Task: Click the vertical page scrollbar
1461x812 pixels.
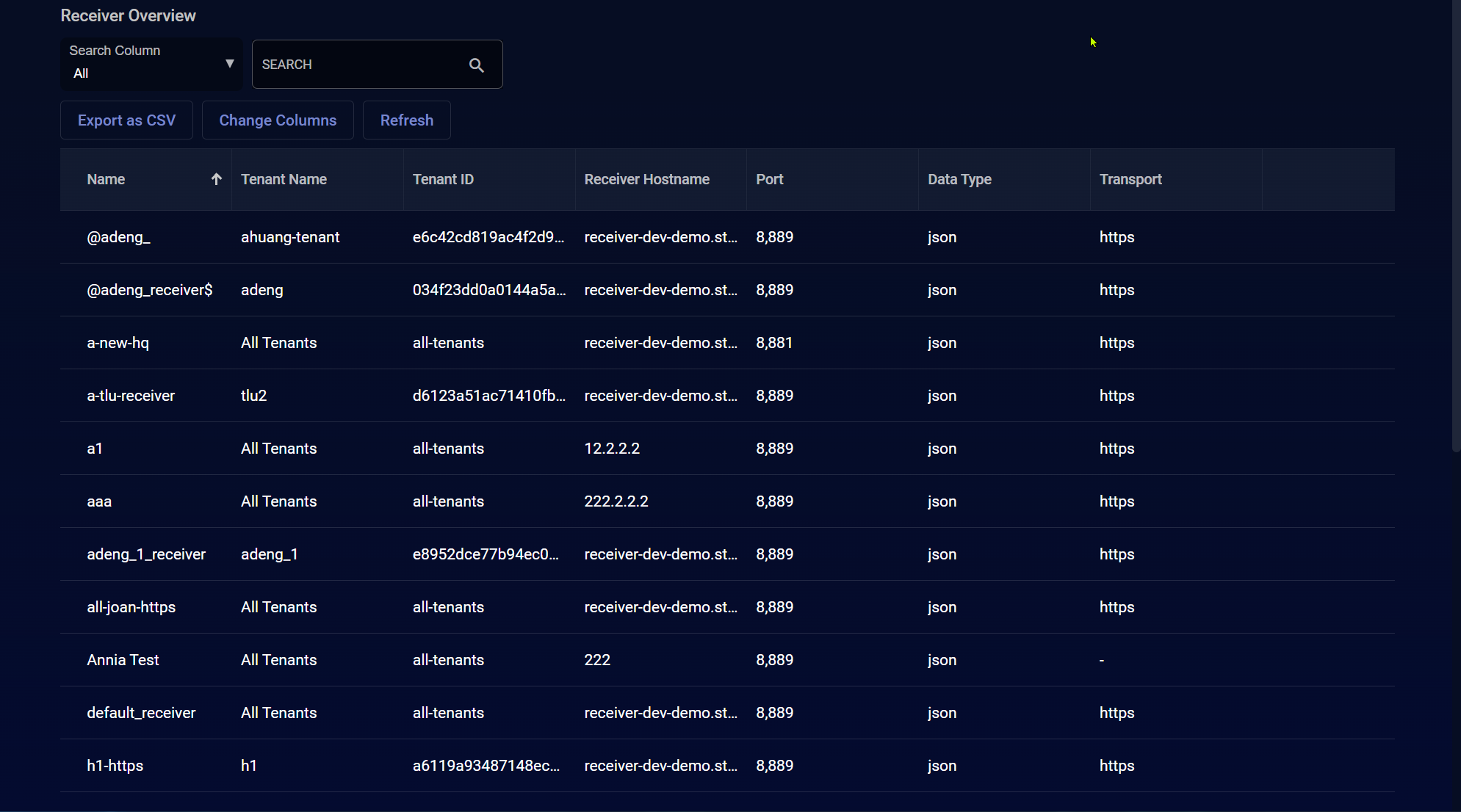Action: [x=1455, y=220]
